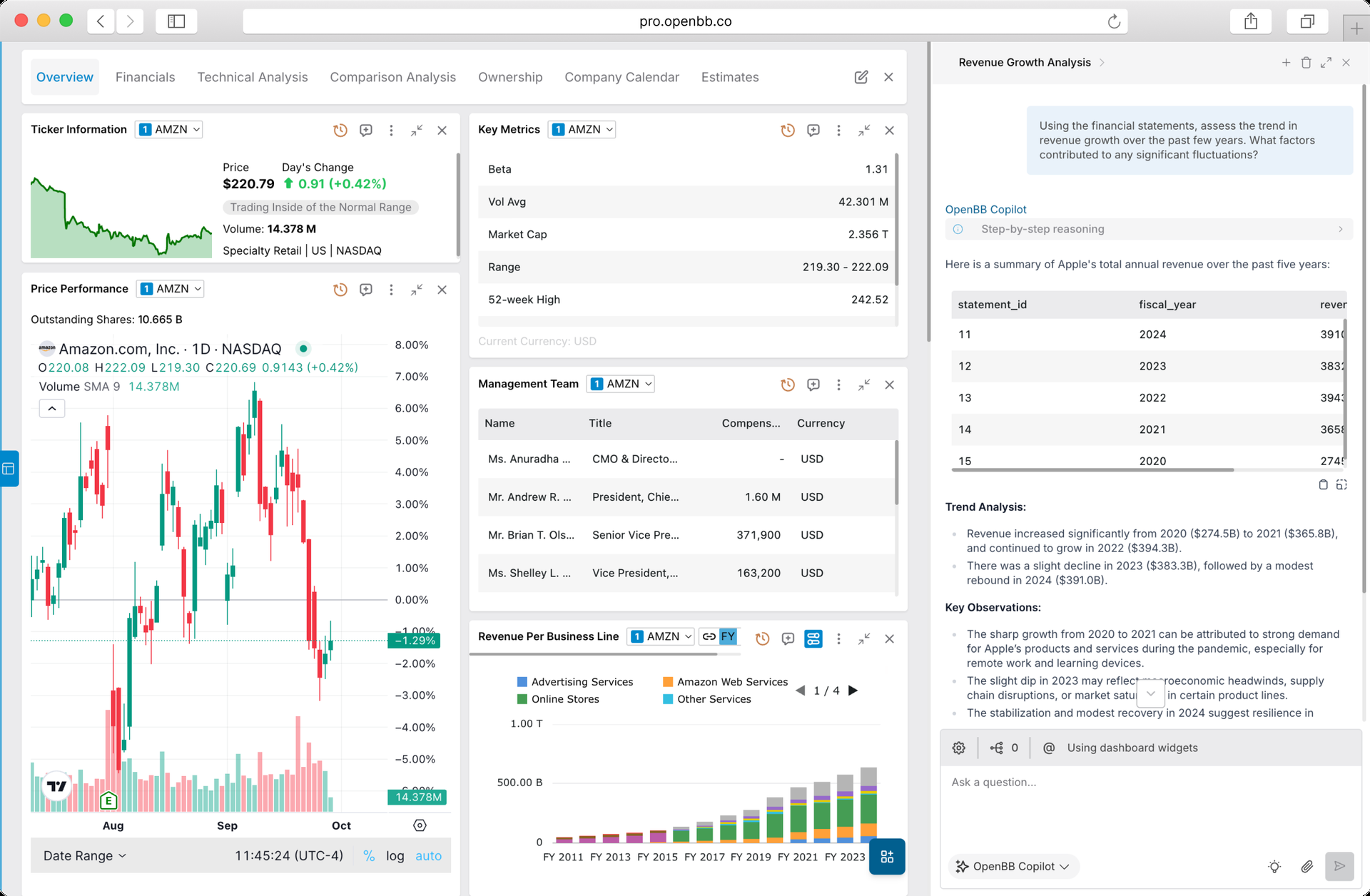Shrink the Key Metrics widget
Screen dimensions: 1370x896
(x=864, y=131)
